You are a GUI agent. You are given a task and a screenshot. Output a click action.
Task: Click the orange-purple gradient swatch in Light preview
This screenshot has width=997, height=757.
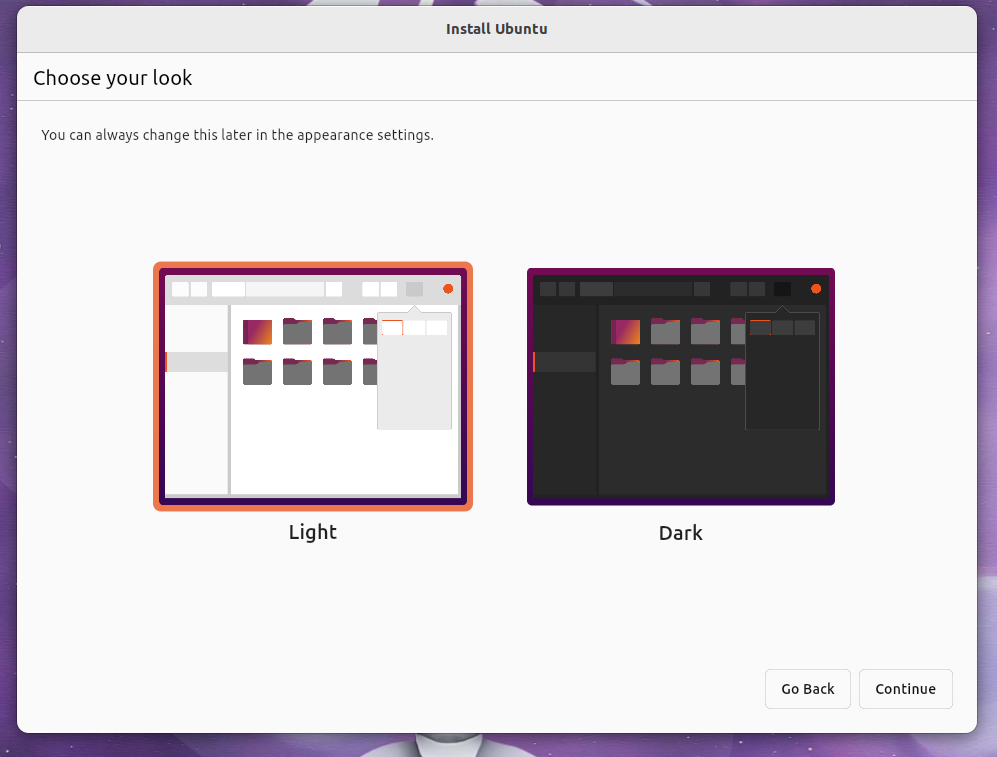pyautogui.click(x=257, y=331)
